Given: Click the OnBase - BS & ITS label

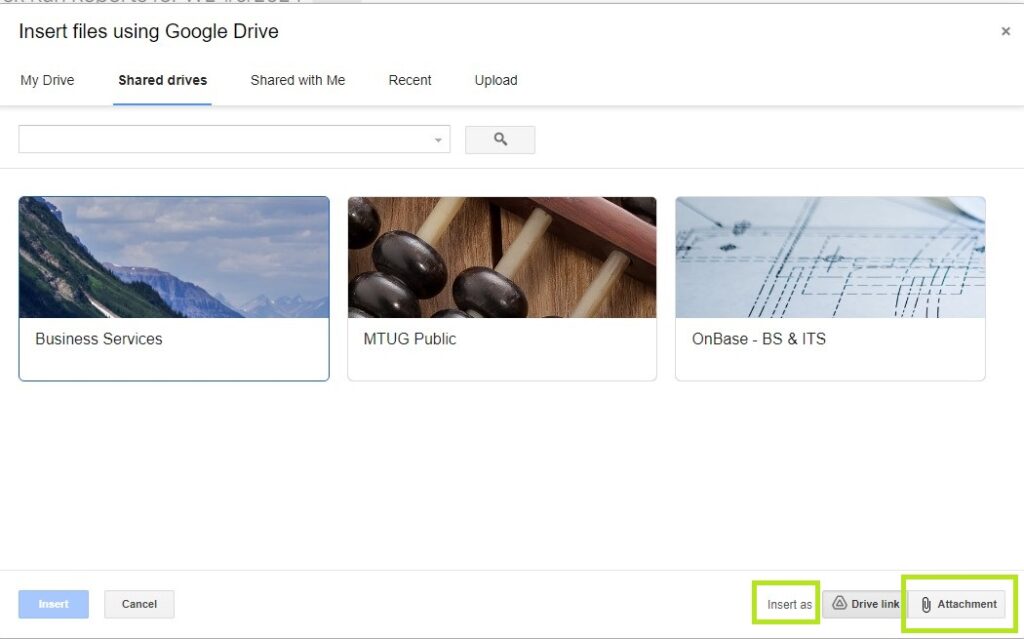Looking at the screenshot, I should click(759, 339).
